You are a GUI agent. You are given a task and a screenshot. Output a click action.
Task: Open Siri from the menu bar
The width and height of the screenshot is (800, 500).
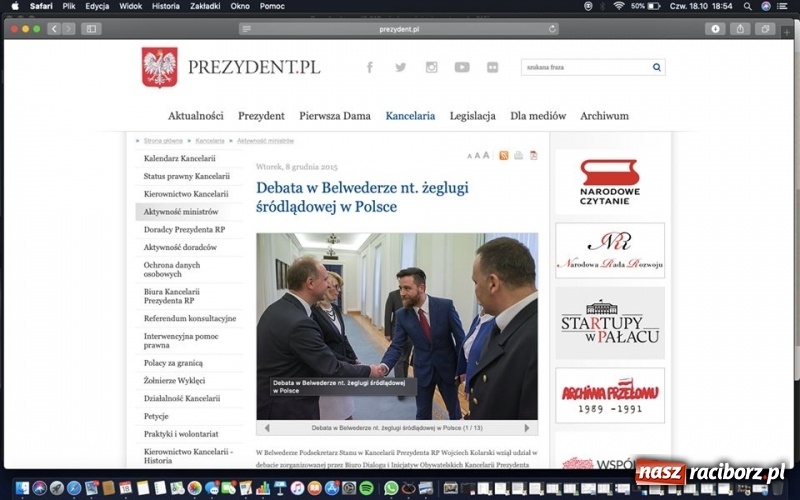pos(766,6)
